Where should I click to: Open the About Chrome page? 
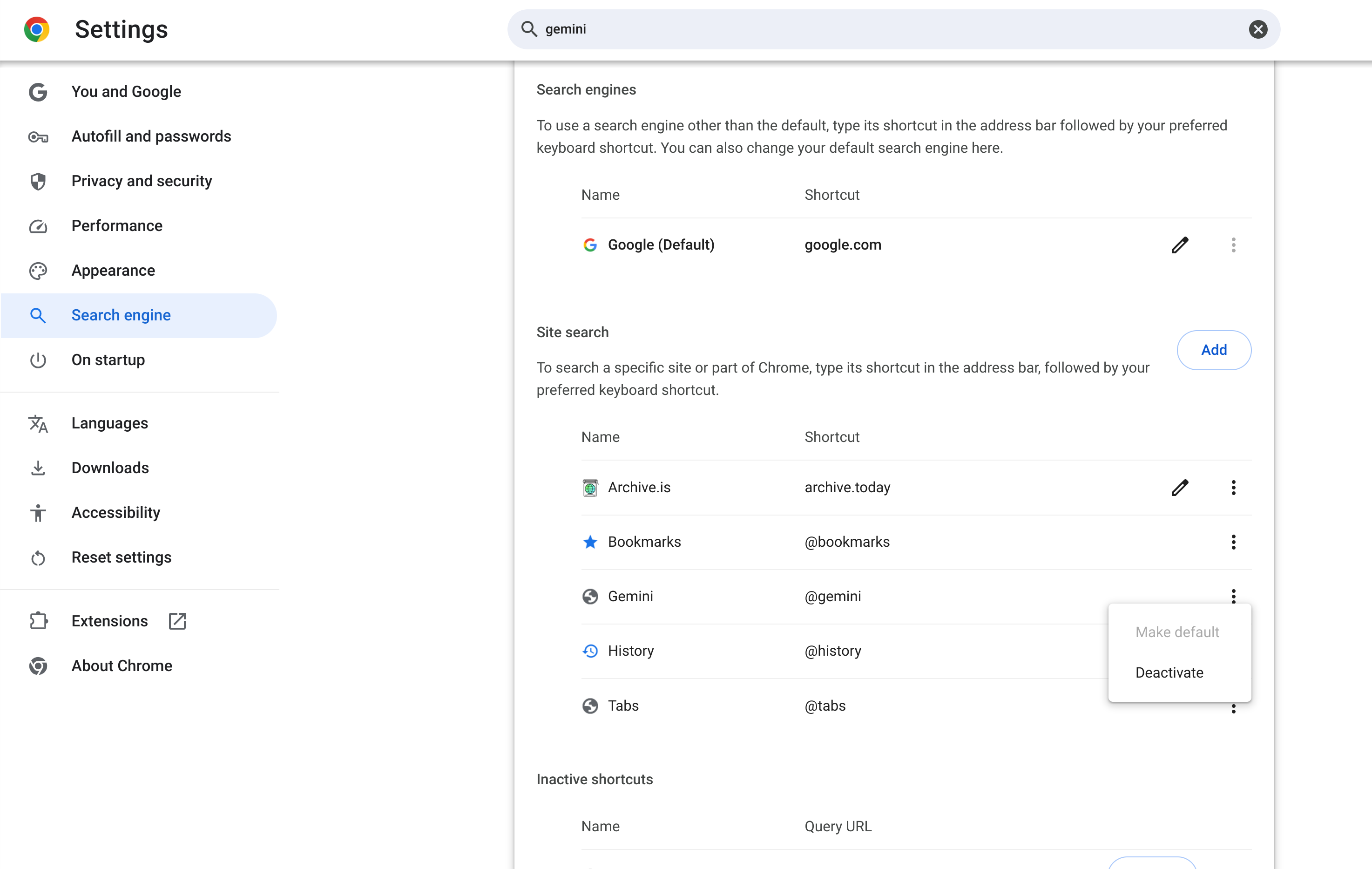122,665
